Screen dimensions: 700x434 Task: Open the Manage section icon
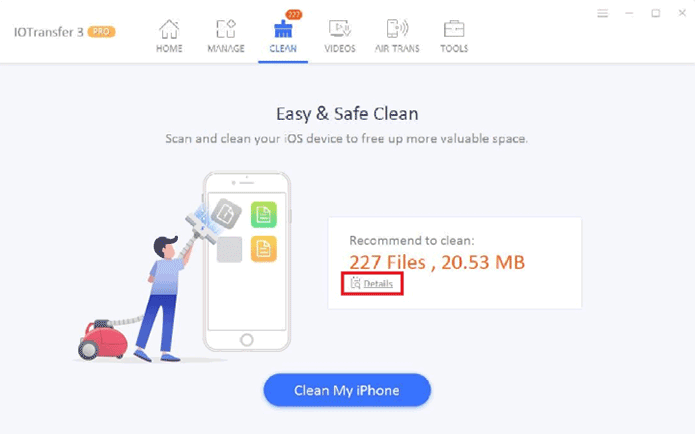tap(226, 29)
